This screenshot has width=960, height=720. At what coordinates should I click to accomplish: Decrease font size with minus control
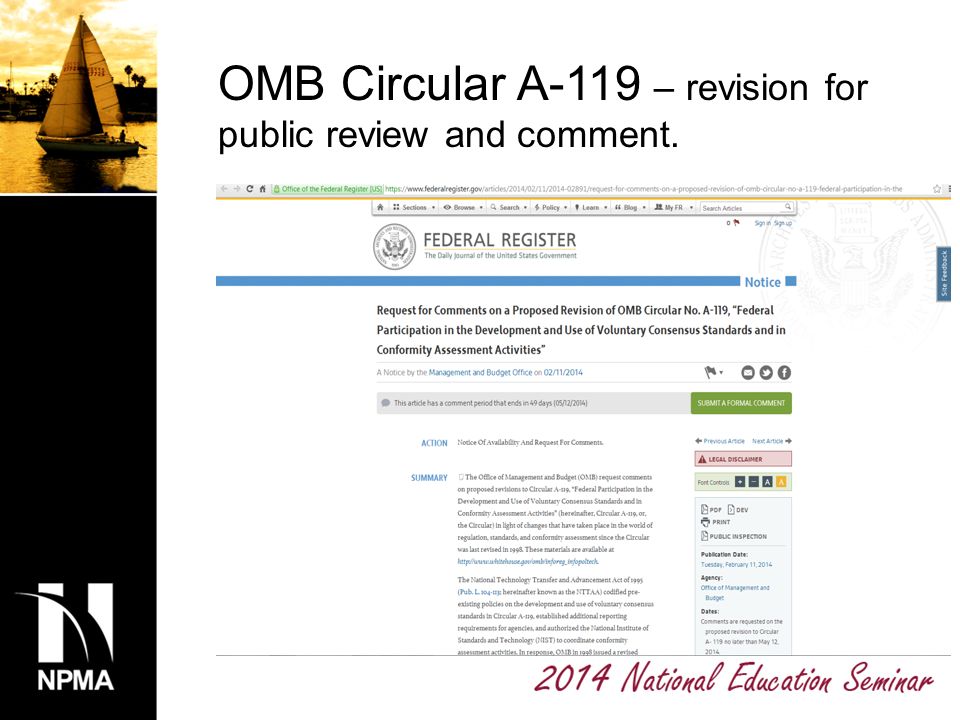[754, 482]
